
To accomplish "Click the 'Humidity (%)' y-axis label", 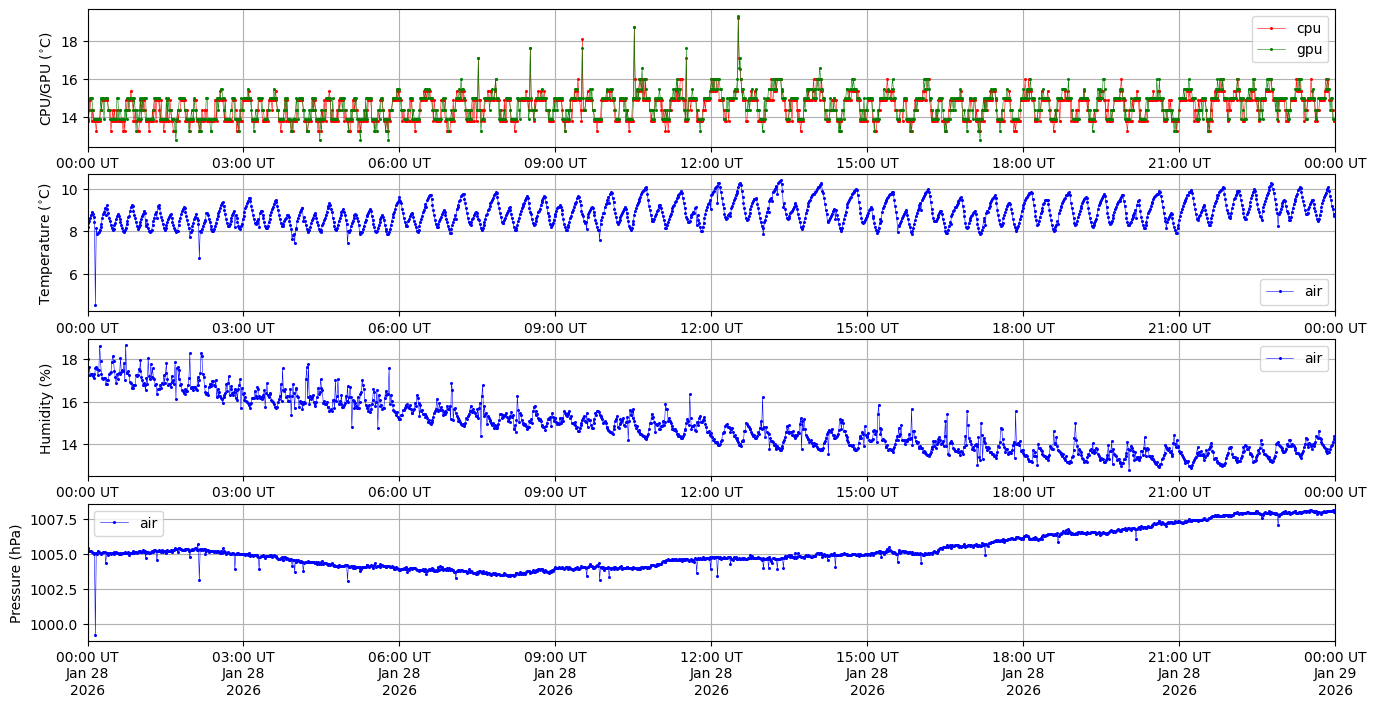I will [45, 408].
